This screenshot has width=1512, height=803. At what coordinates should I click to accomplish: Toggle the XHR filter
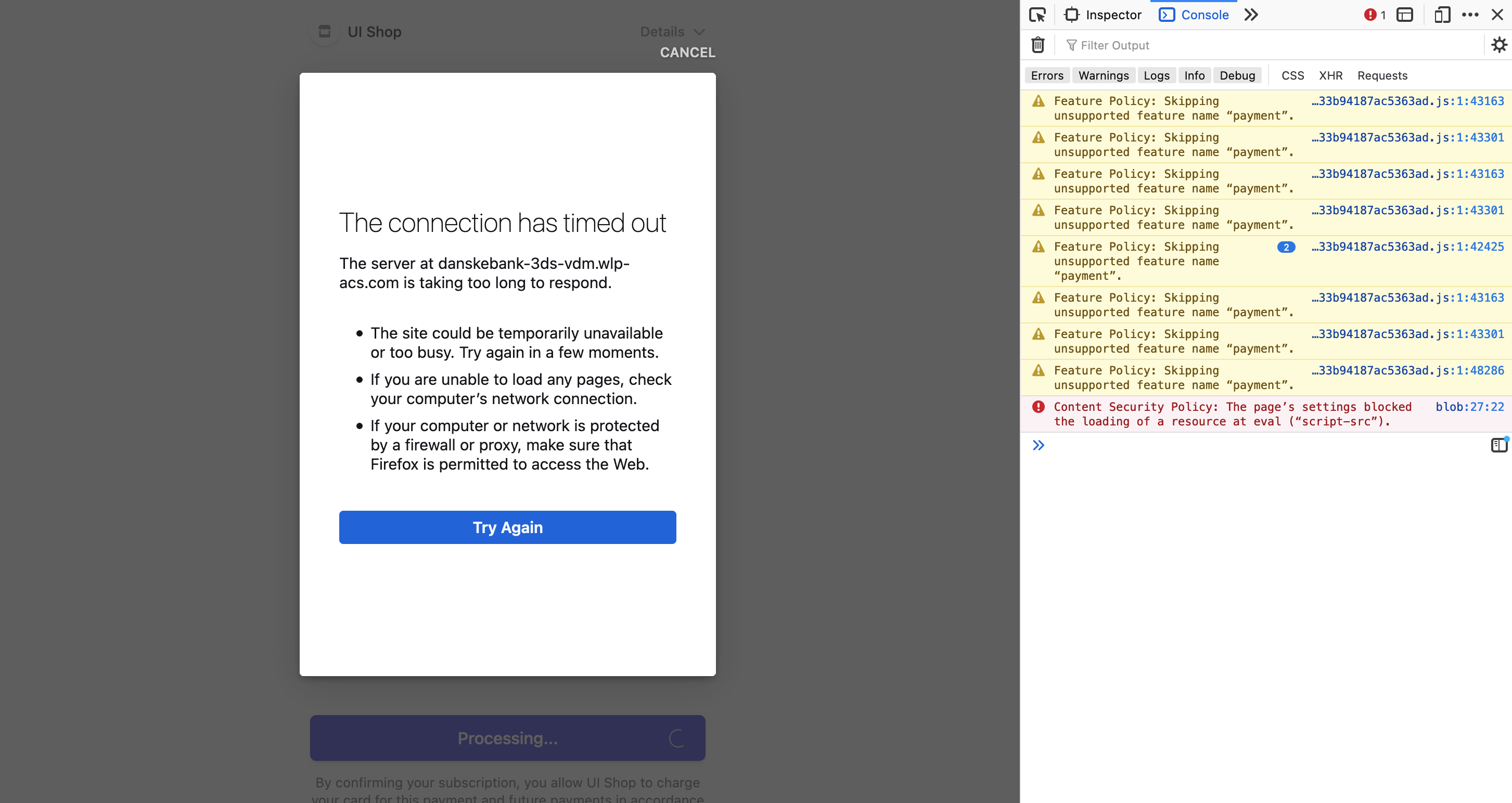click(x=1330, y=75)
